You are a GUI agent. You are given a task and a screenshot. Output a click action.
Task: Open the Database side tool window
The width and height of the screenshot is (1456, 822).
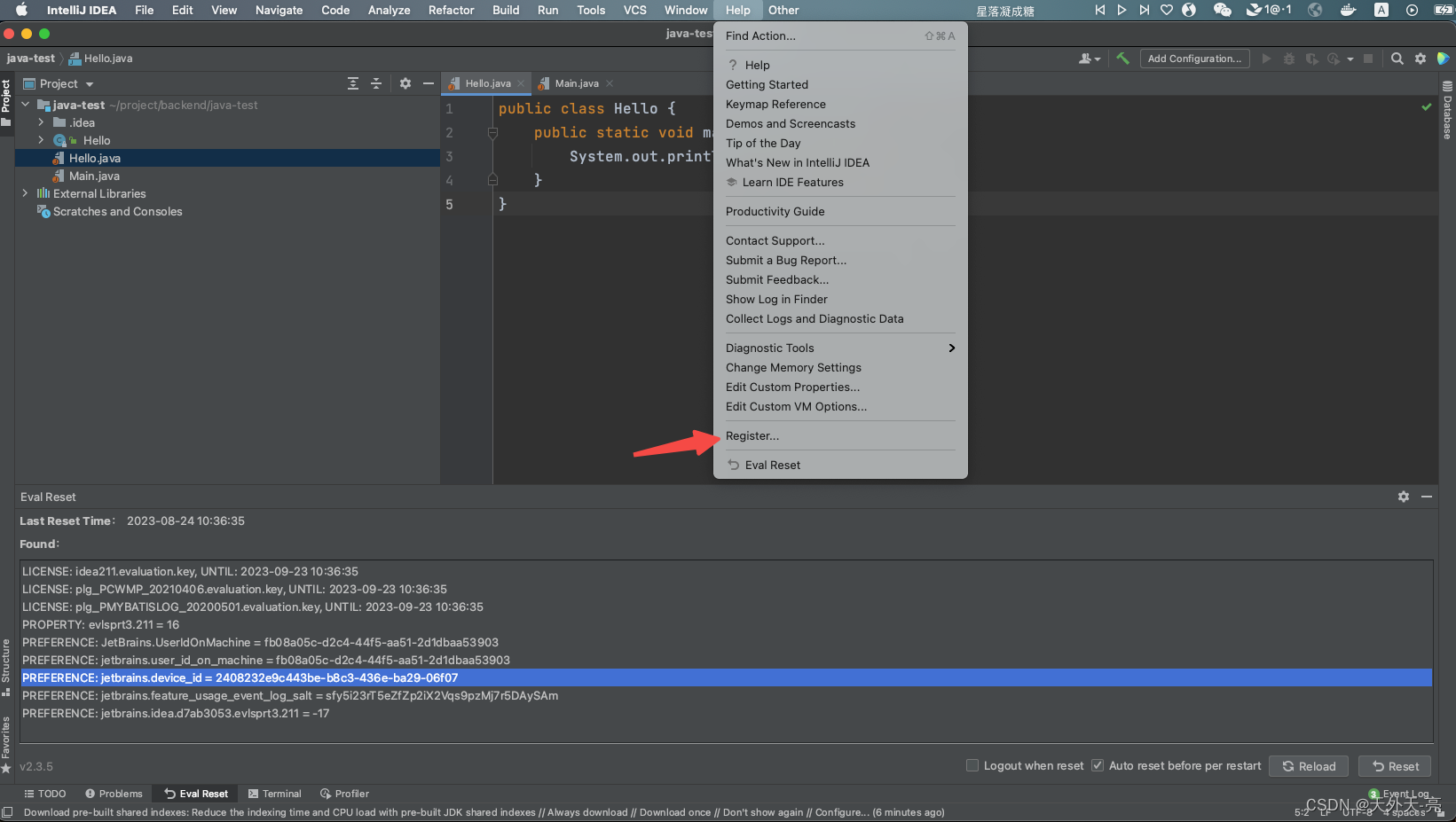[1447, 110]
